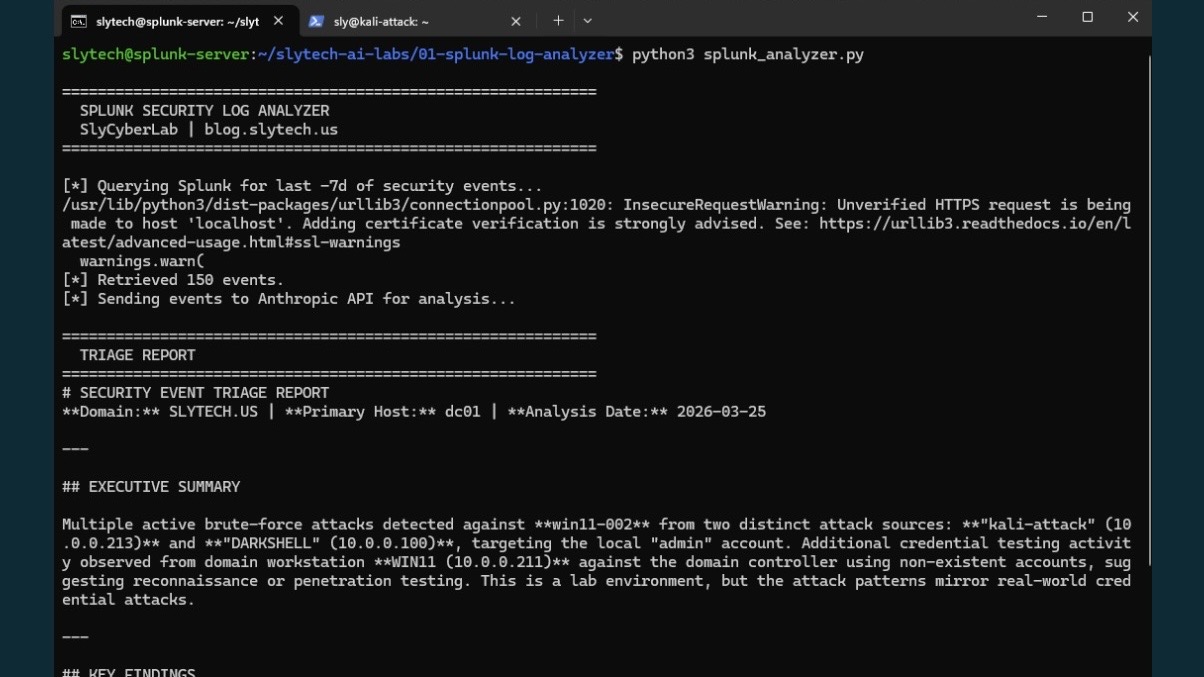
Task: Click the 'slytech@splunk-server' prompt text
Action: point(155,54)
